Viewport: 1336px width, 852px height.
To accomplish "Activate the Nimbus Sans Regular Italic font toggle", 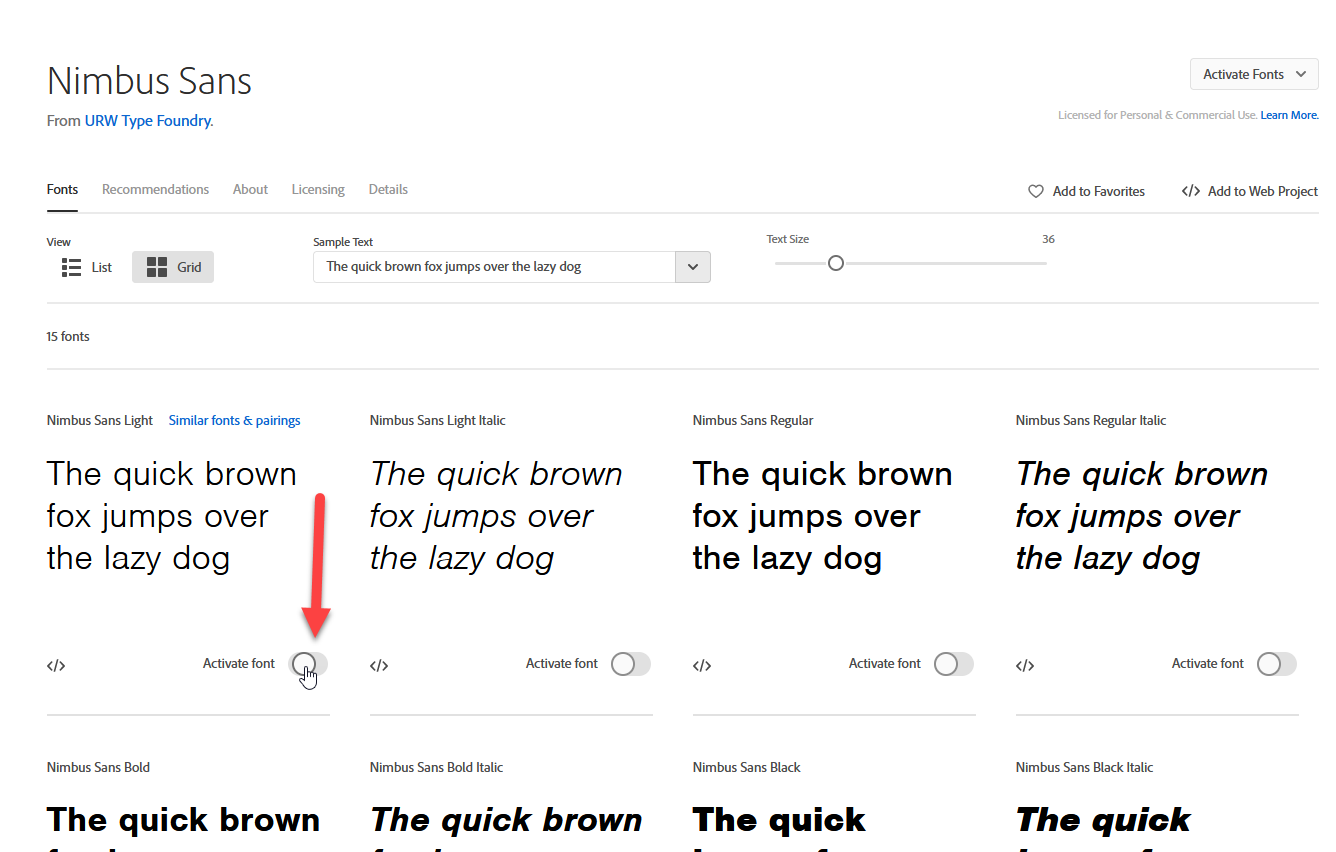I will [x=1277, y=664].
